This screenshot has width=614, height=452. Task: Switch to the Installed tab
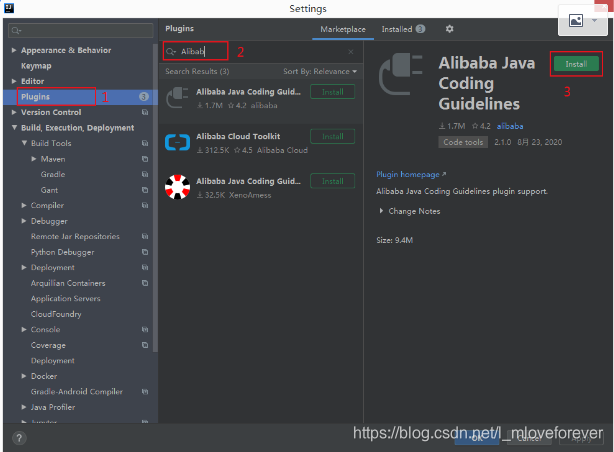coord(403,29)
